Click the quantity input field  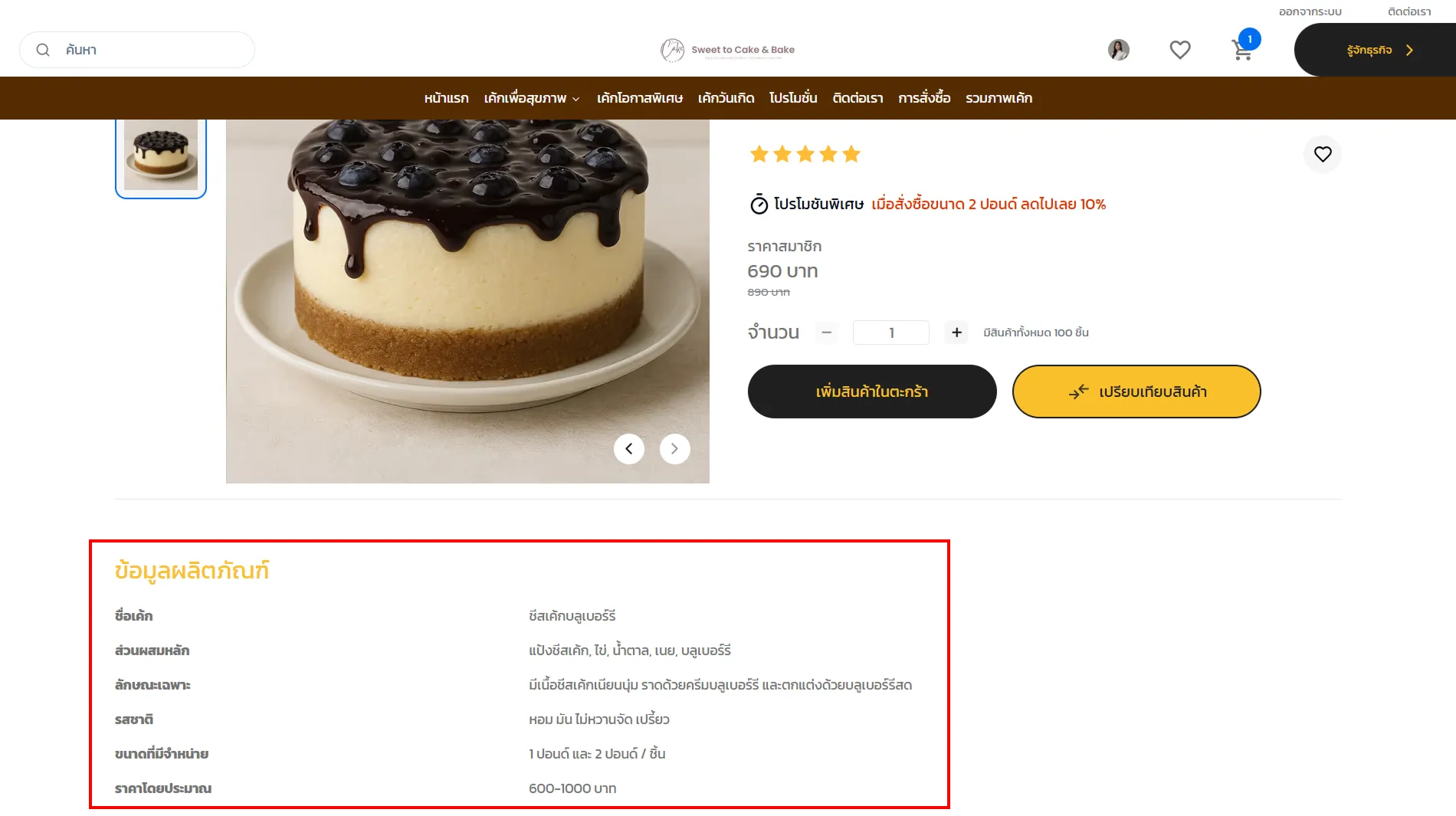(890, 333)
